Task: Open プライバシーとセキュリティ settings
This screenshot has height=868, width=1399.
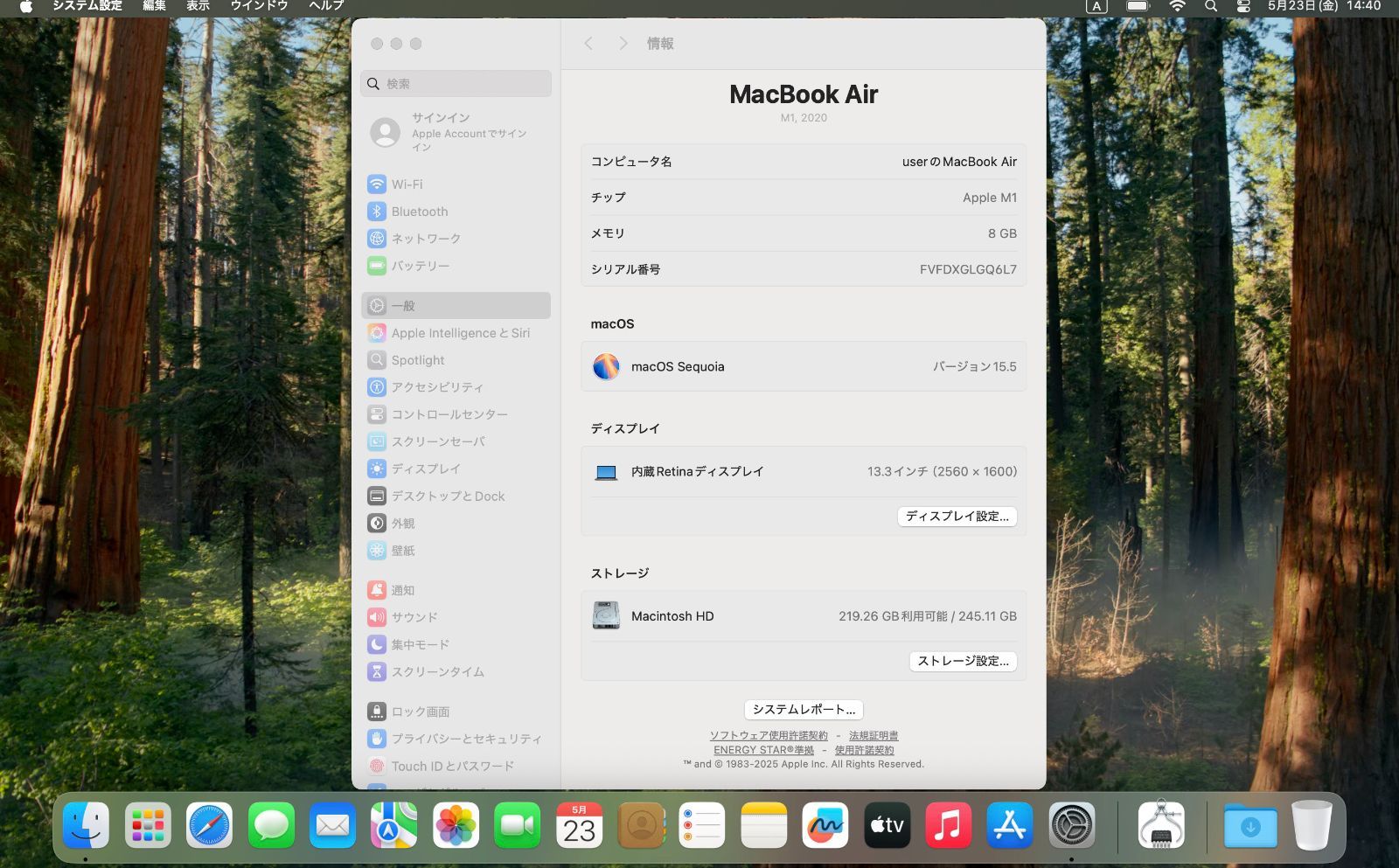Action: click(x=456, y=739)
